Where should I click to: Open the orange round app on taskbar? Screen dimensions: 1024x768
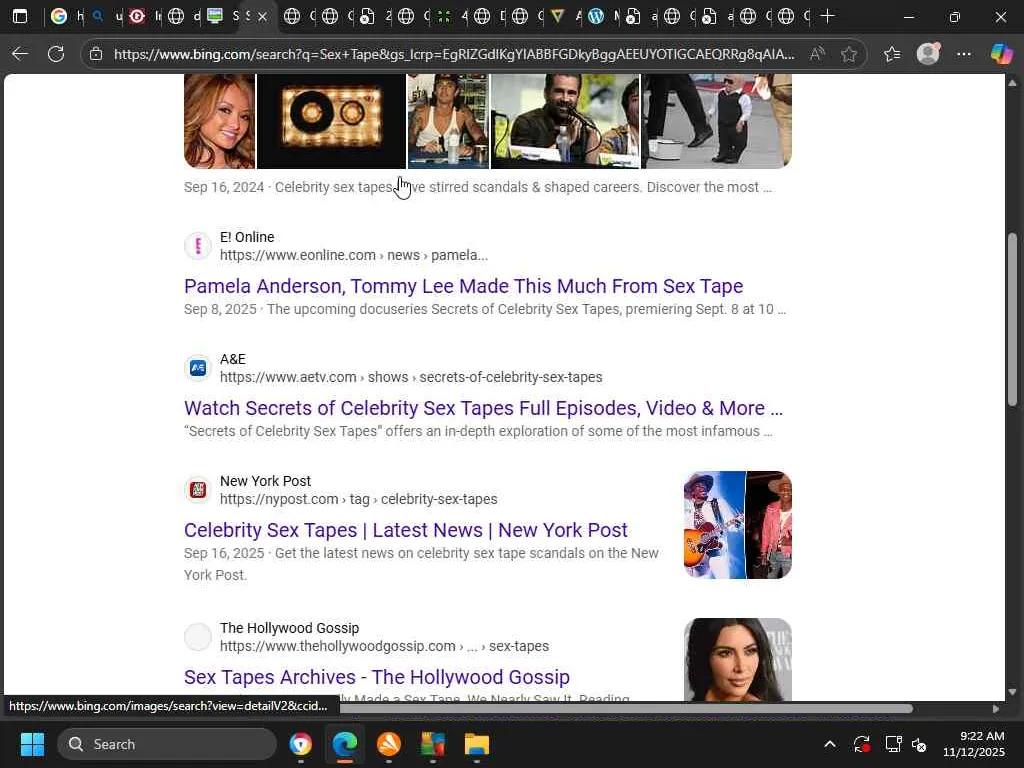(389, 744)
